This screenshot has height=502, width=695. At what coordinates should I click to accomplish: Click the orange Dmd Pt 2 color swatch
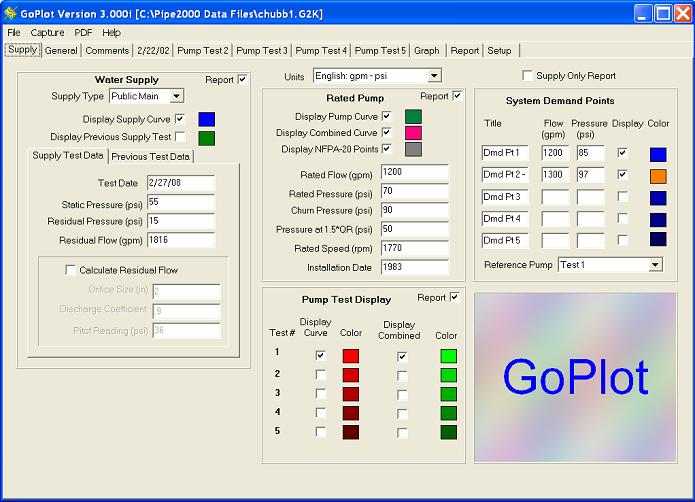coord(658,176)
